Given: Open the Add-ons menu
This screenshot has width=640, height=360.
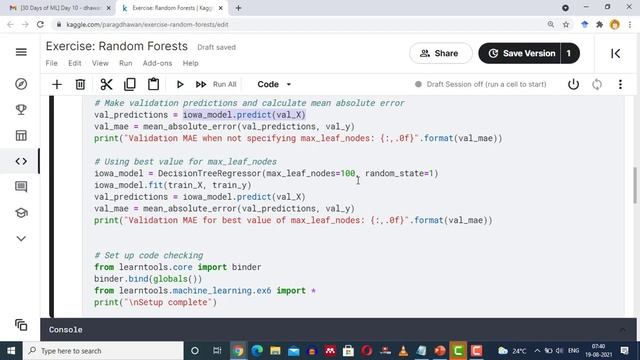Looking at the screenshot, I should tap(157, 63).
